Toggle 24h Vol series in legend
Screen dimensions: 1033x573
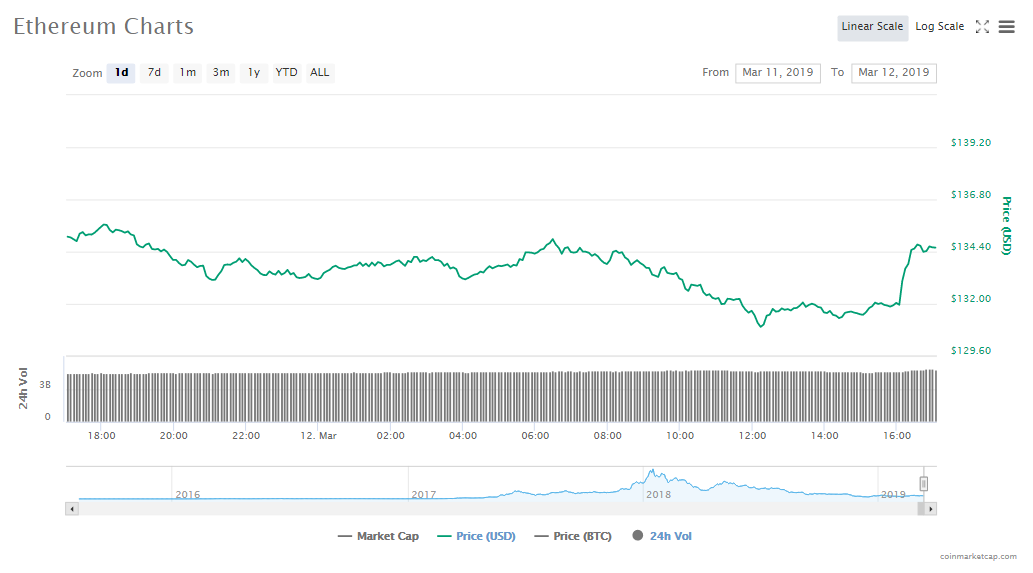click(x=662, y=536)
